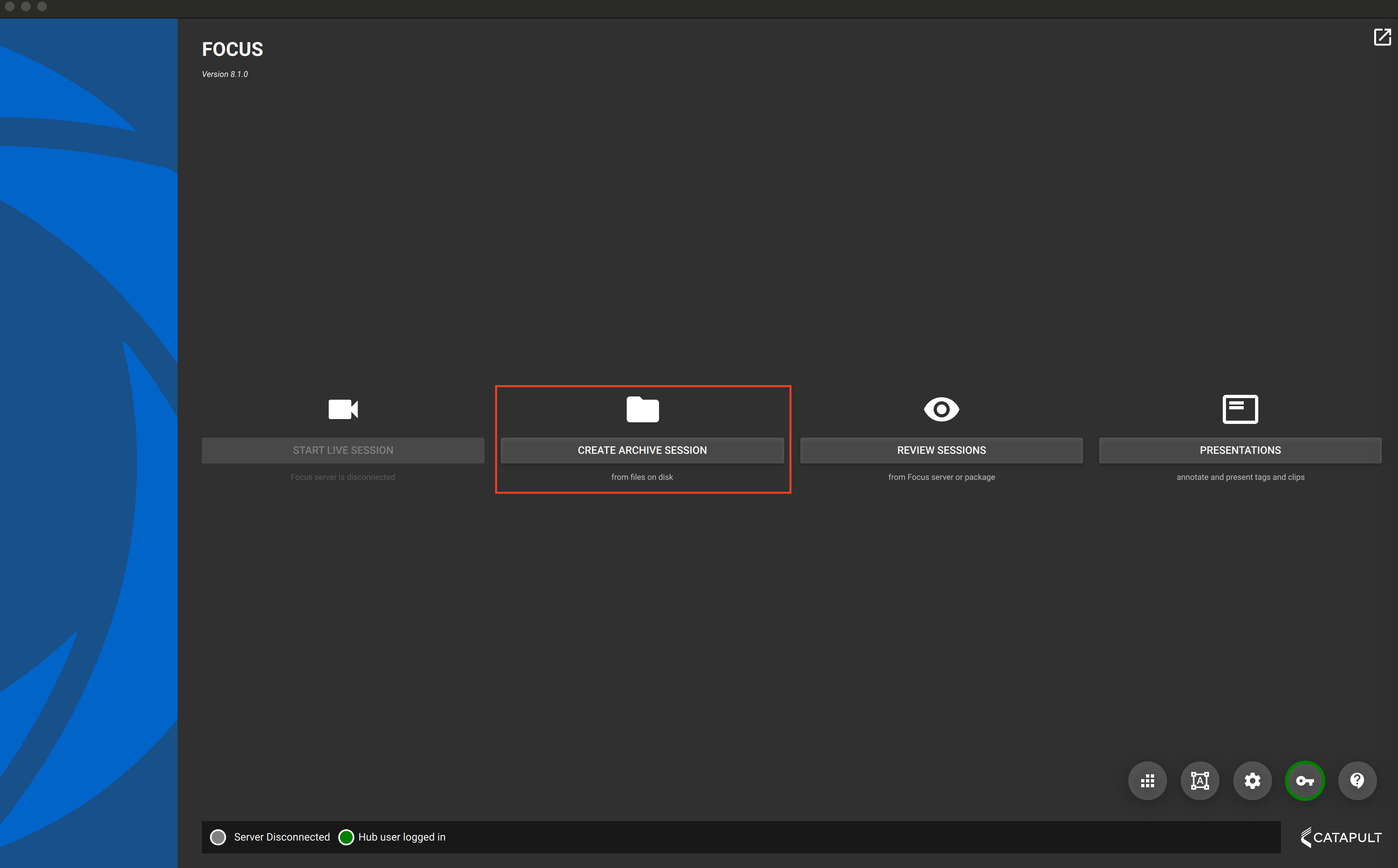Click 'from Focus server or package' caption
Screen dimensions: 1398x868
[942, 477]
